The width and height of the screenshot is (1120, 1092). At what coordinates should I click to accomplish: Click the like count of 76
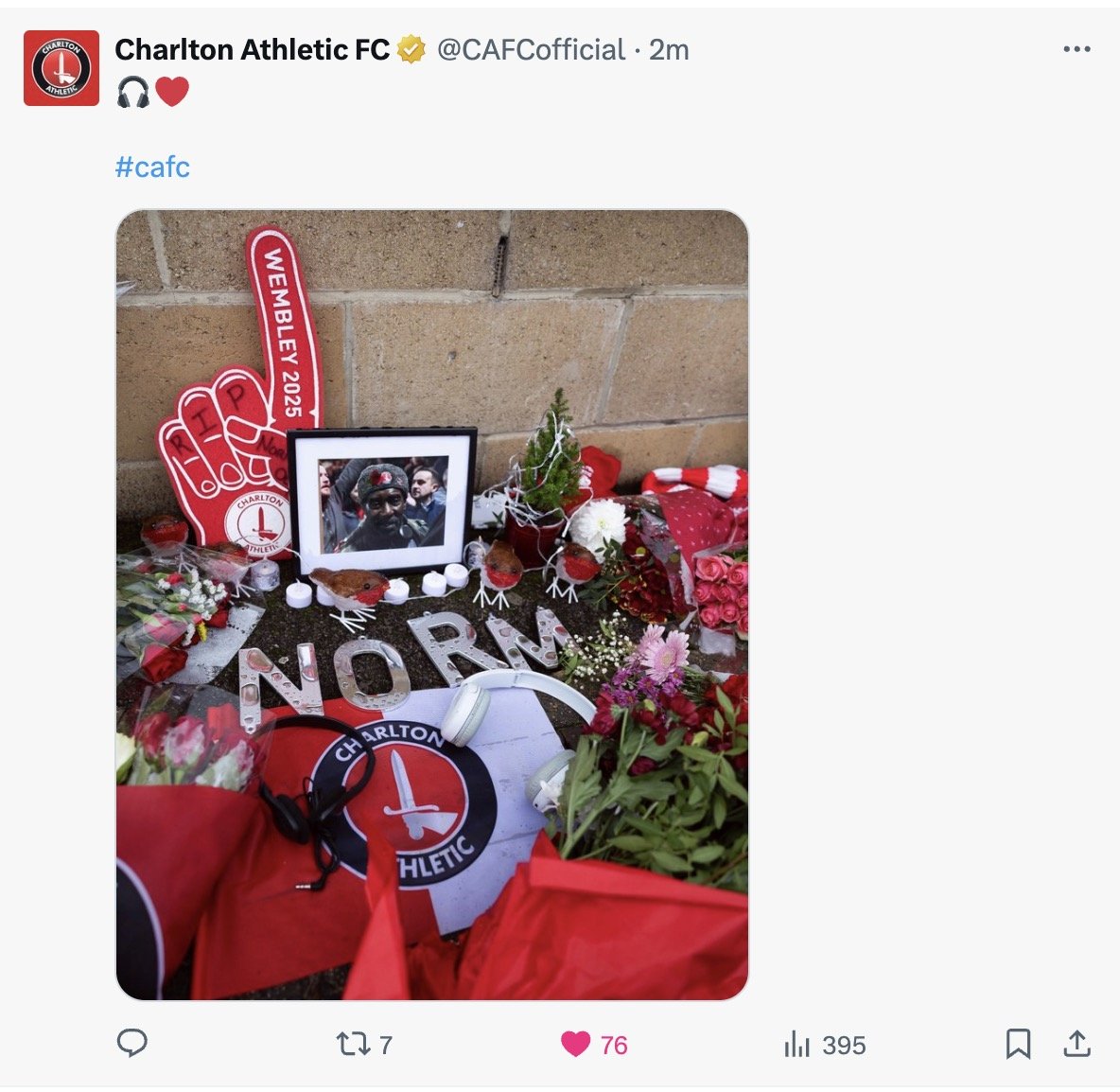click(614, 1045)
